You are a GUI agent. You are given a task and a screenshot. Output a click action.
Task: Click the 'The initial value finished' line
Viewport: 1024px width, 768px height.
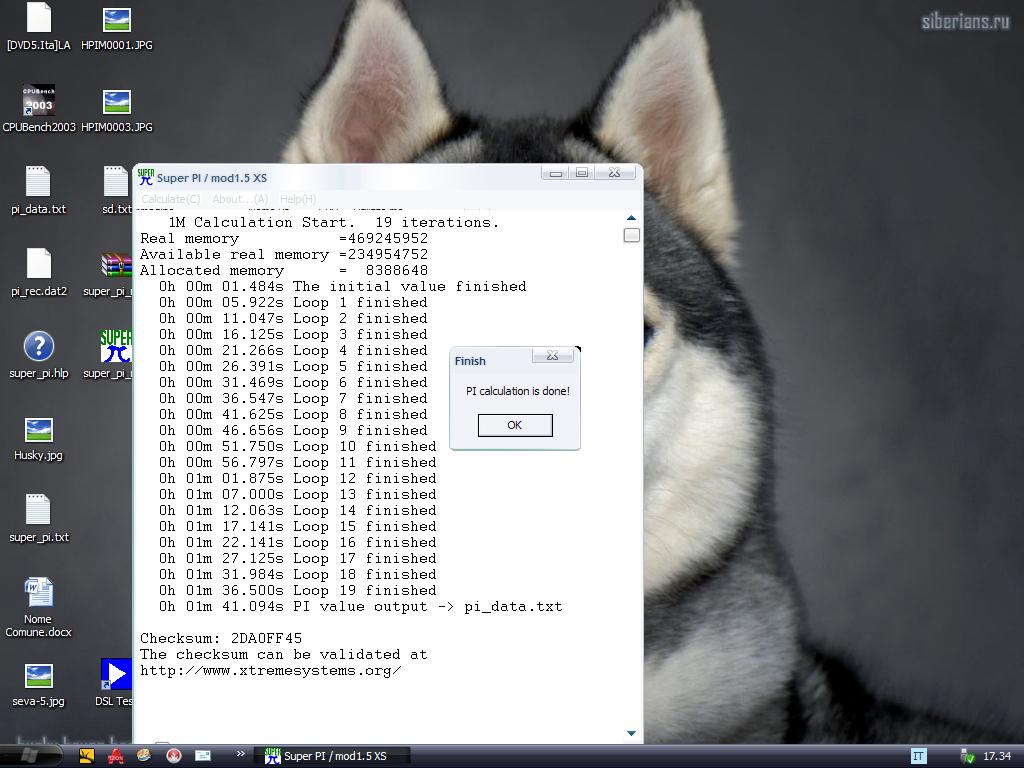coord(343,287)
